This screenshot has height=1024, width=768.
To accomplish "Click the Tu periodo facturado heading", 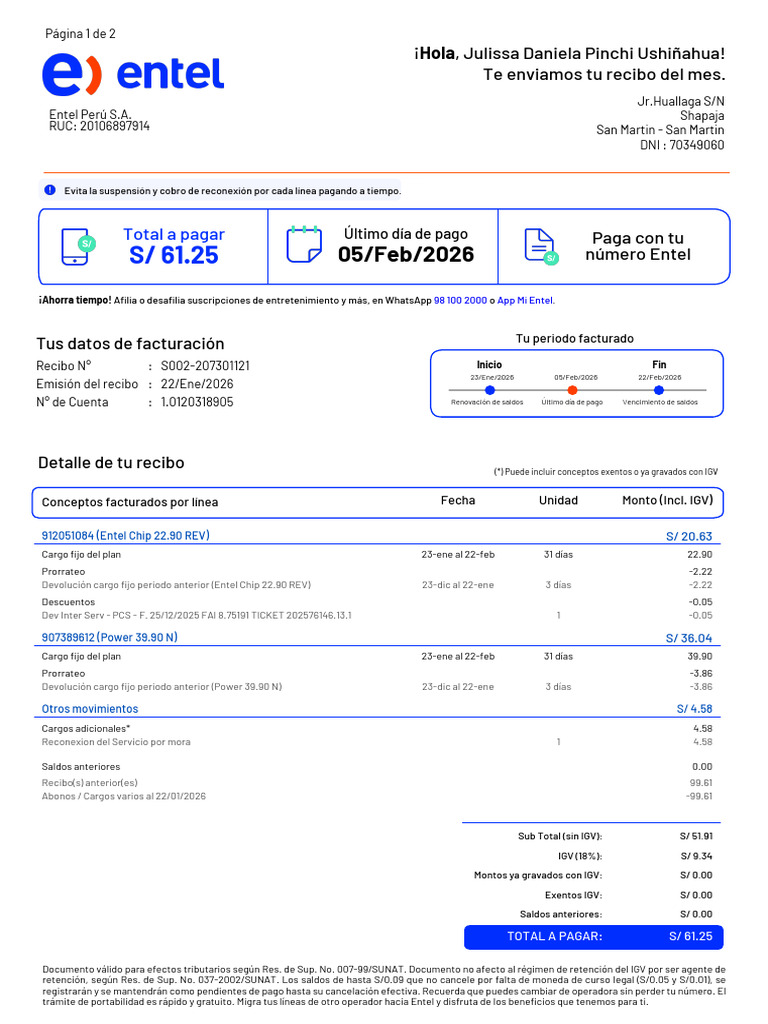I will pyautogui.click(x=575, y=338).
